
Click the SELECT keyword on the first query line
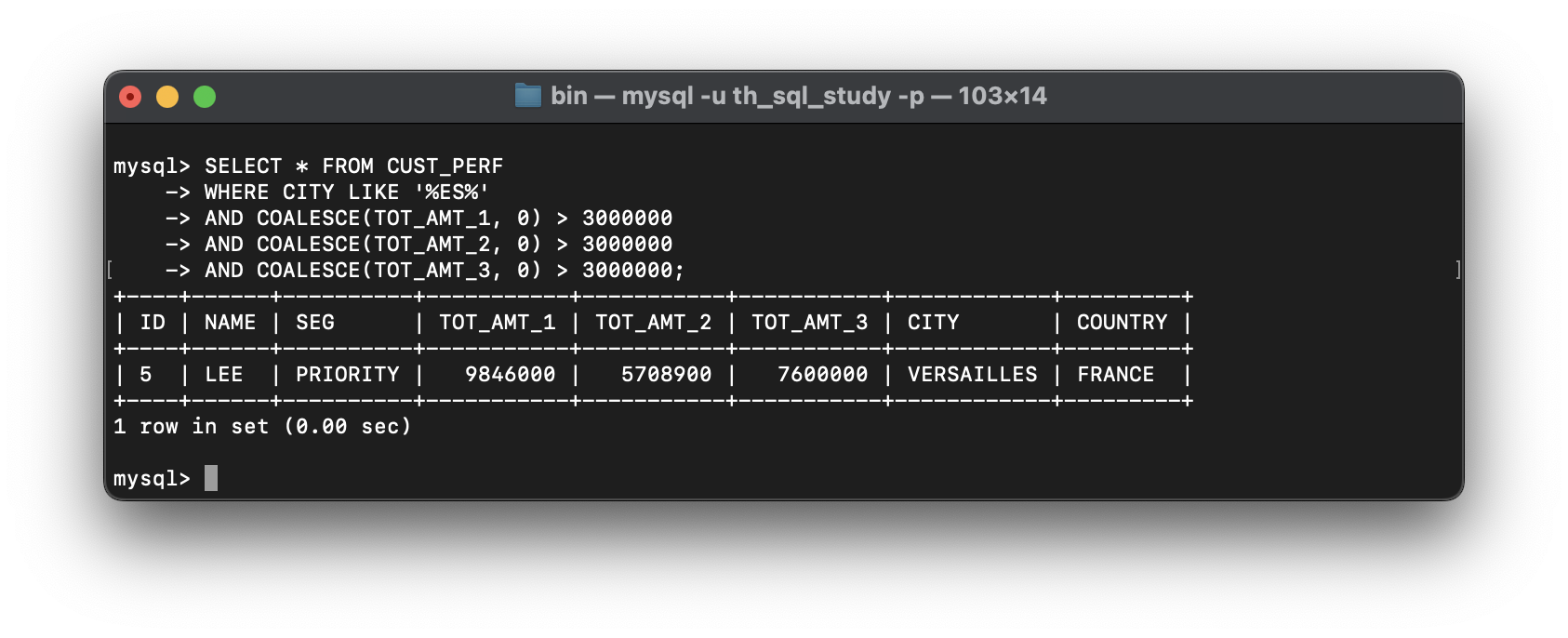(x=243, y=166)
